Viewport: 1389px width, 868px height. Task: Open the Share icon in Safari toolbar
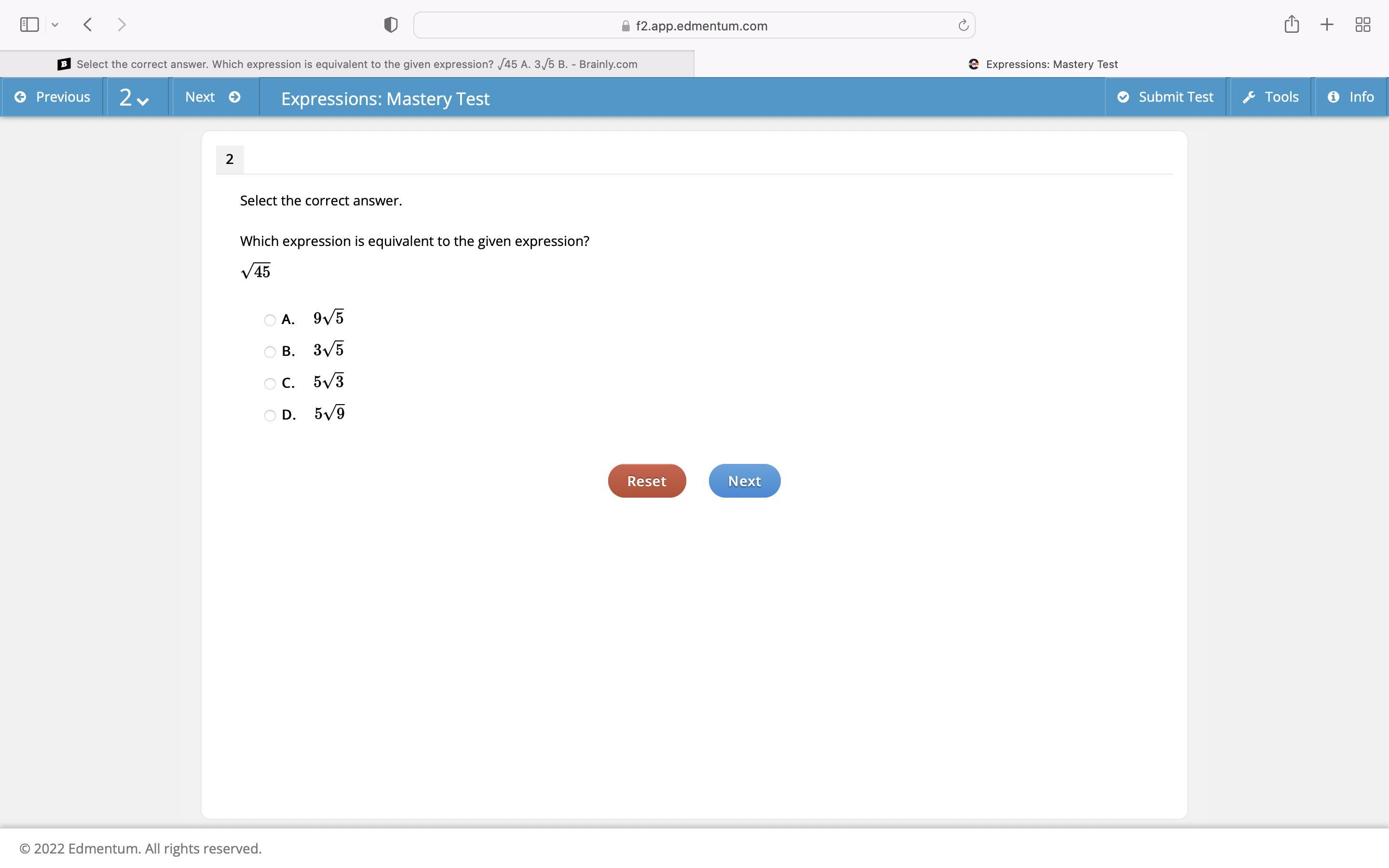[1292, 25]
